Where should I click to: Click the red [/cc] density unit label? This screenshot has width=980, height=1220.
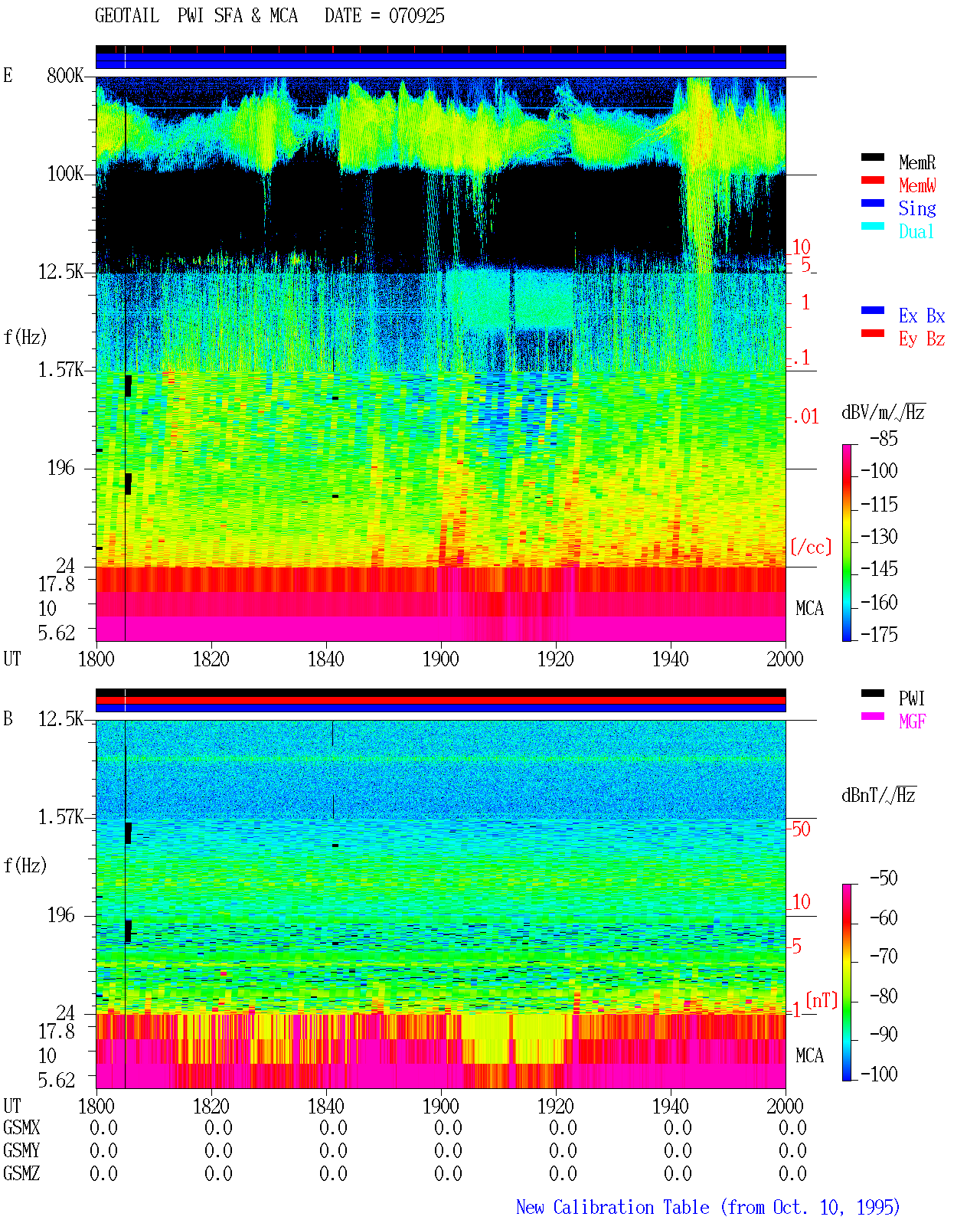(811, 547)
